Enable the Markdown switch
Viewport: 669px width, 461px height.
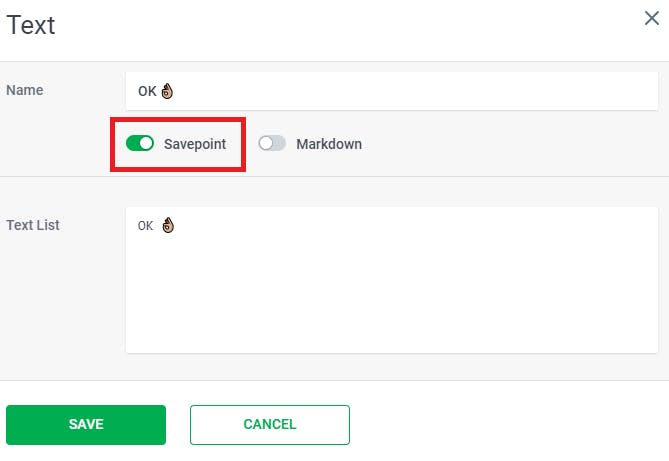point(272,143)
